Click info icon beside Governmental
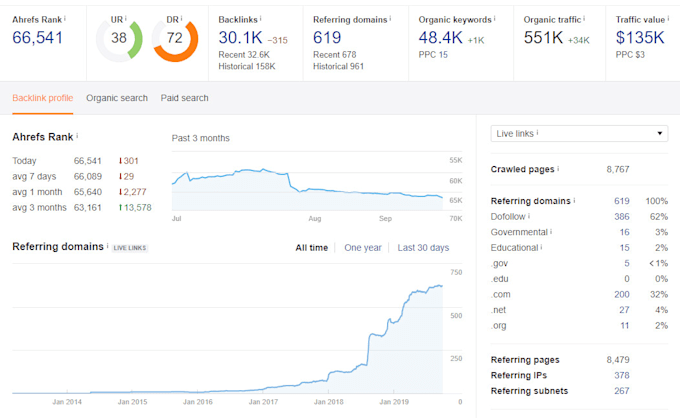This screenshot has height=418, width=680. point(551,231)
